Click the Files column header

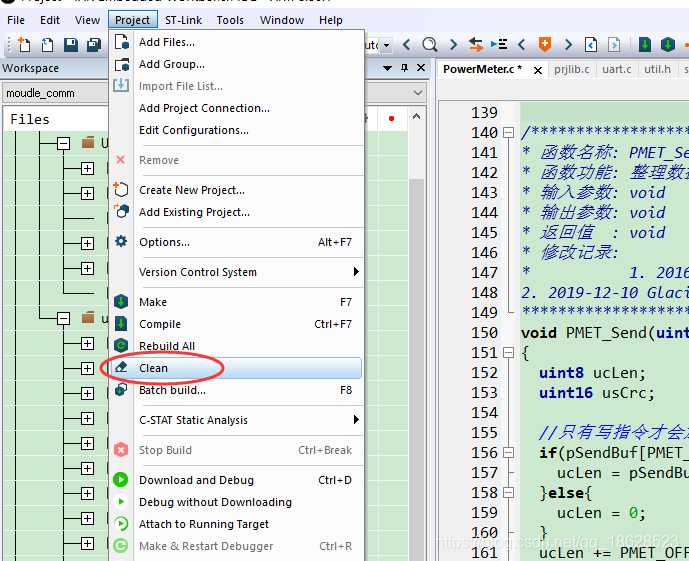pyautogui.click(x=30, y=119)
